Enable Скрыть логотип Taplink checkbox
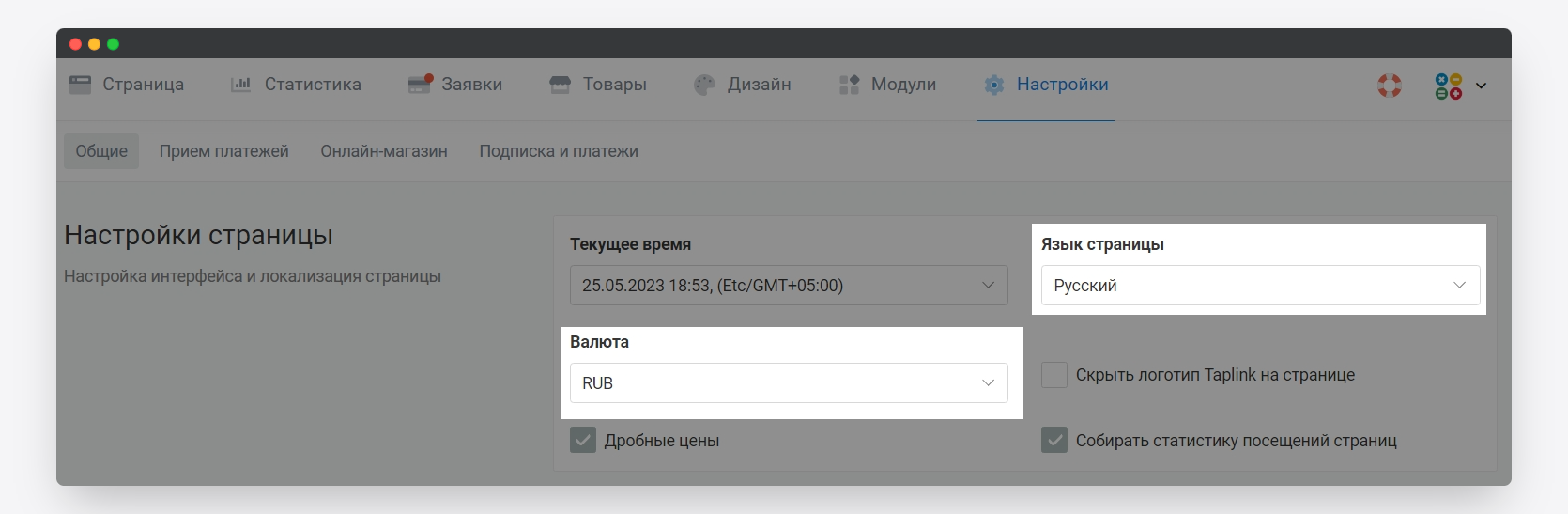 1054,375
